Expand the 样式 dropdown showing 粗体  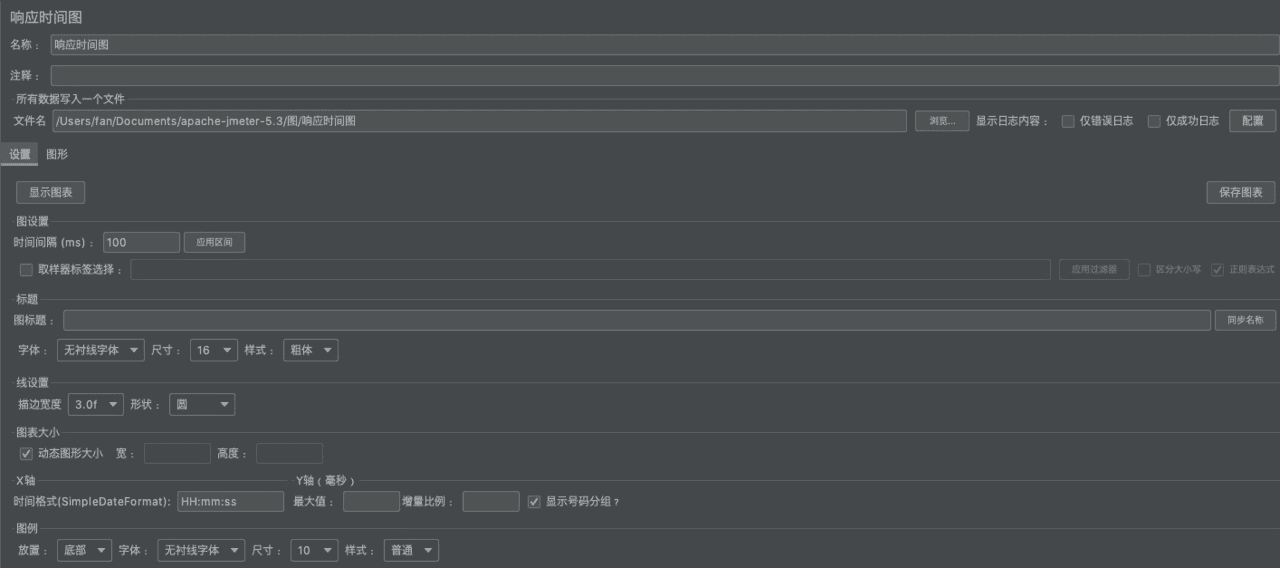pyautogui.click(x=310, y=350)
